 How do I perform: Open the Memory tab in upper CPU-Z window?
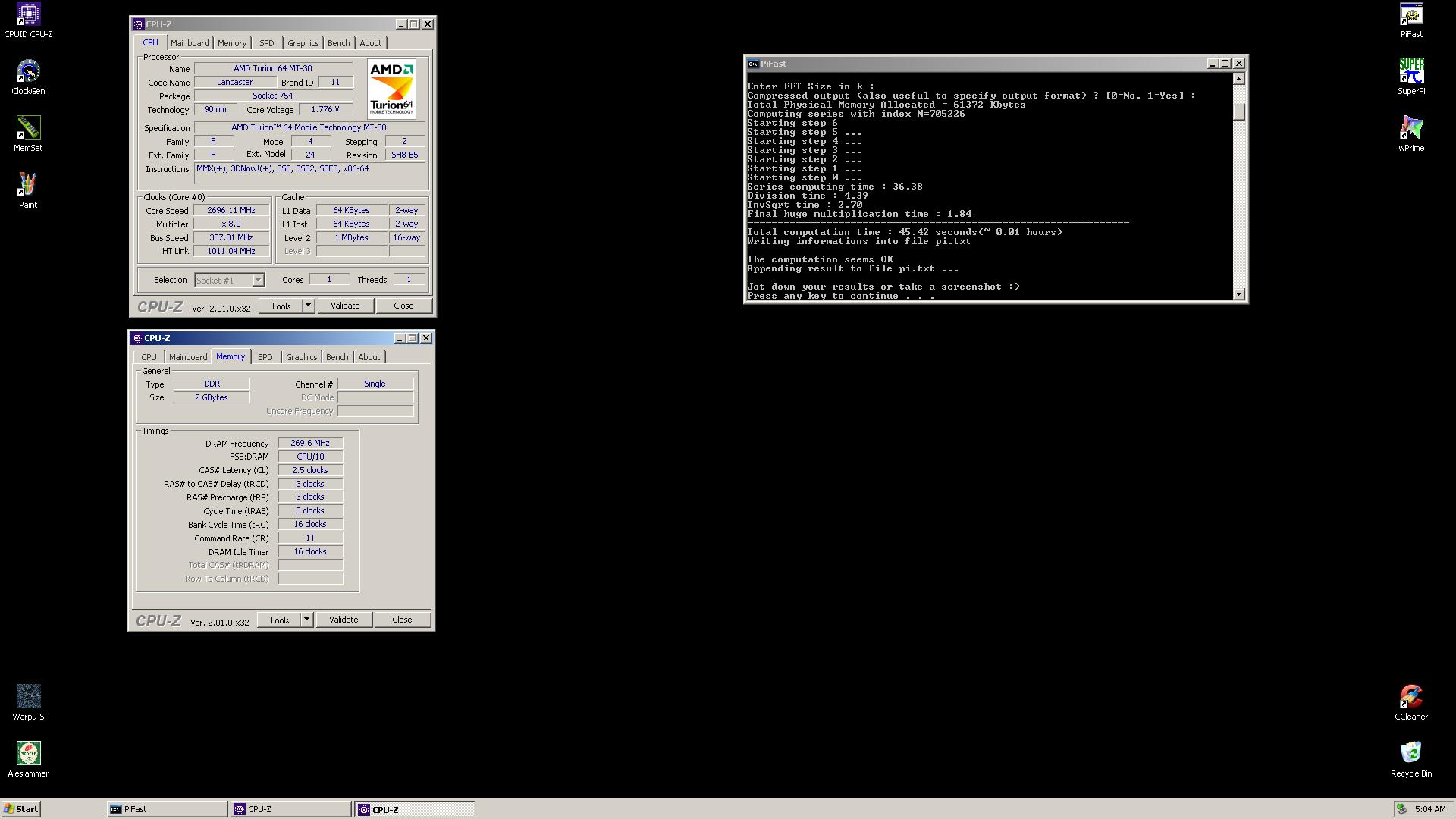[x=232, y=43]
